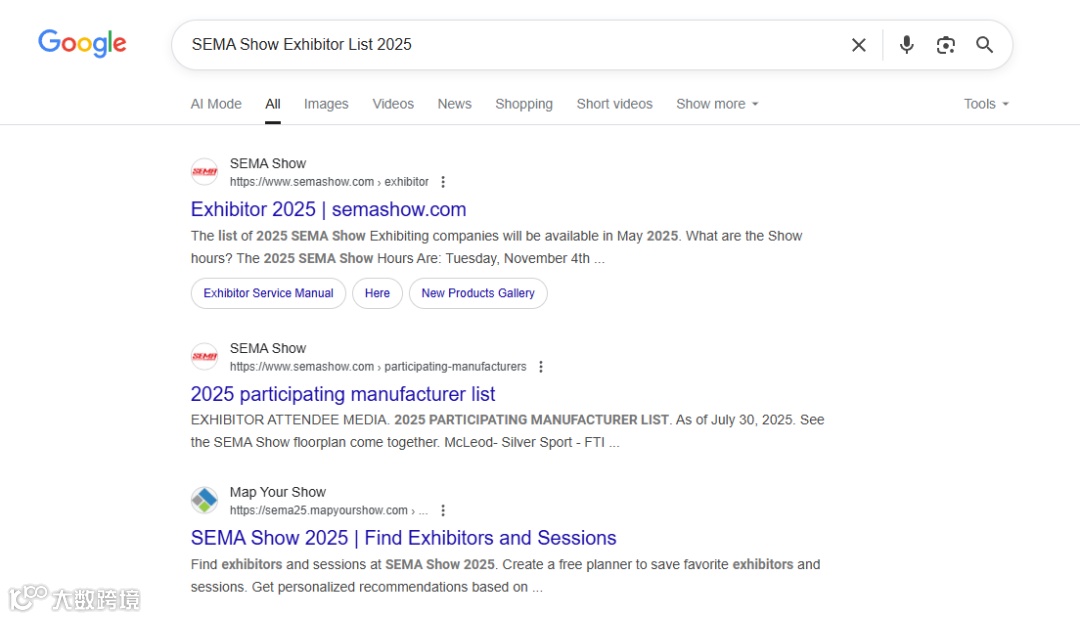This screenshot has height=619, width=1080.
Task: Click the SEMA favicon of the manufacturer list result
Action: click(205, 357)
